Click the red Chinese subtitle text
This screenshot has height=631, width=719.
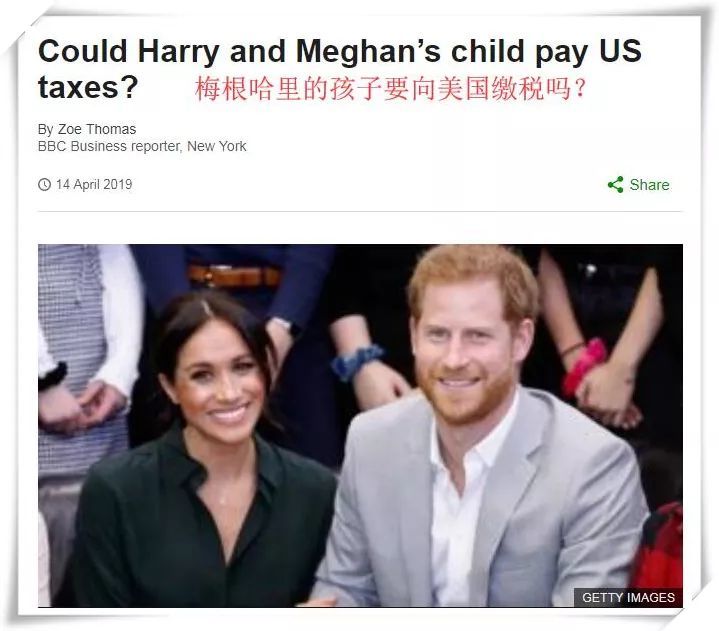[391, 89]
